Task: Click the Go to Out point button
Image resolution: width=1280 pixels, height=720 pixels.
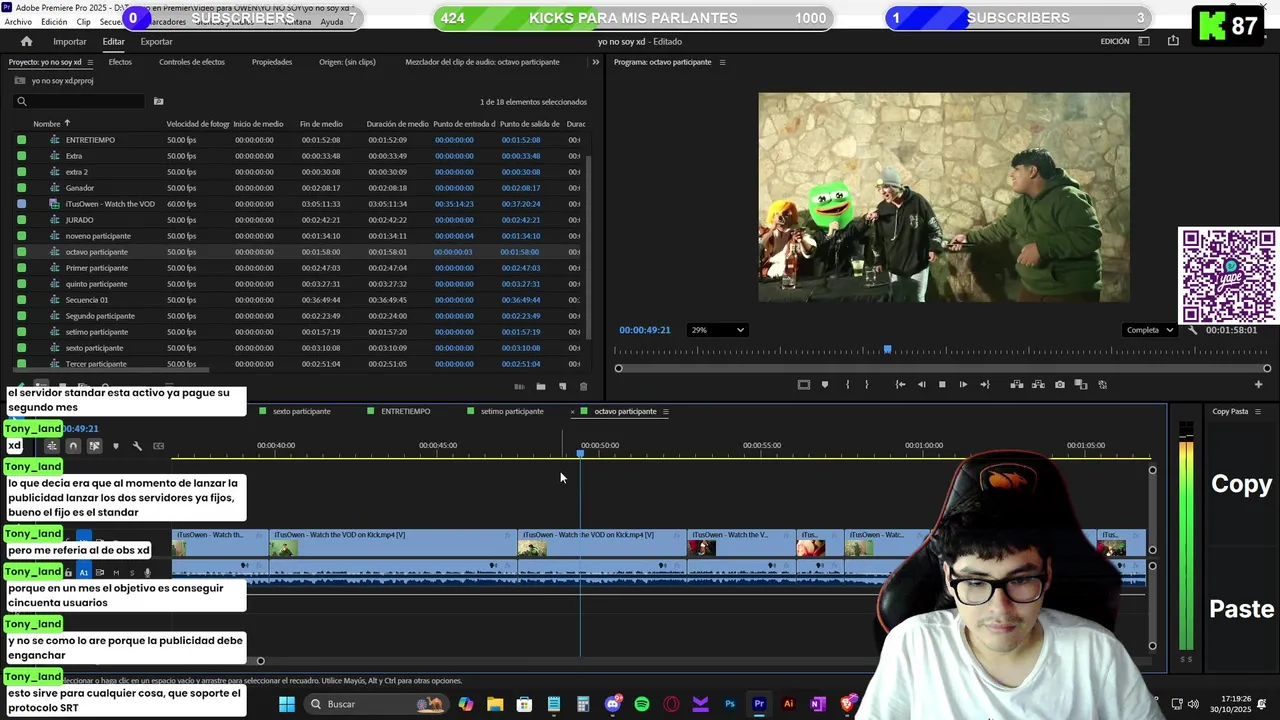Action: coord(985,384)
